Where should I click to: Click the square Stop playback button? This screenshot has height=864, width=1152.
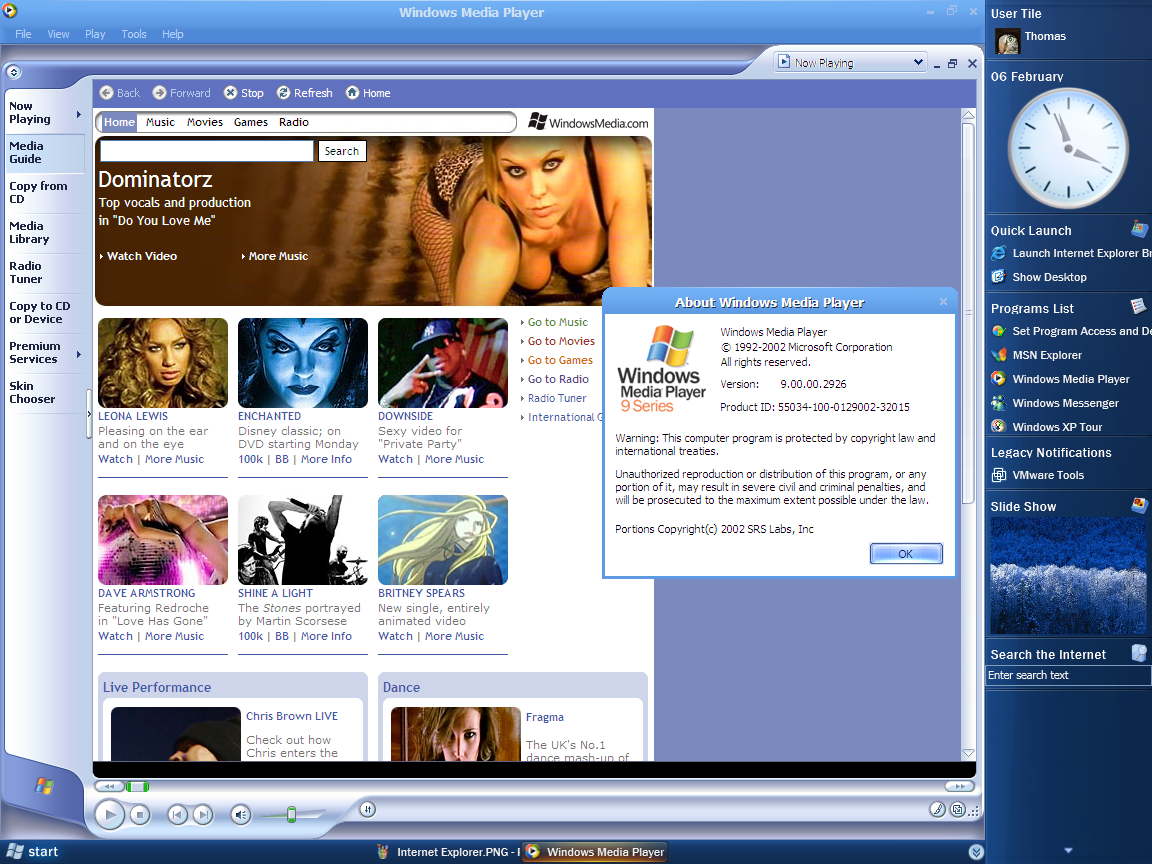pyautogui.click(x=140, y=814)
